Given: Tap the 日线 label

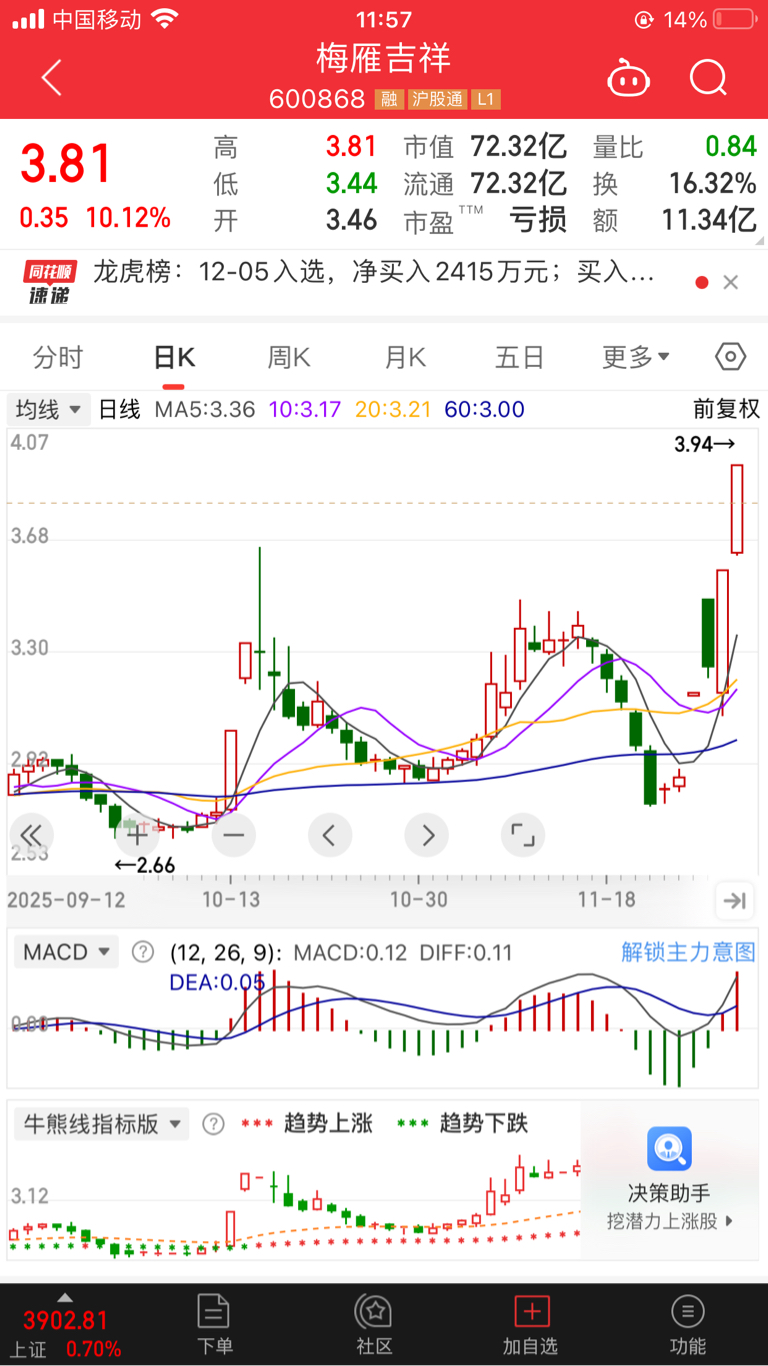Looking at the screenshot, I should tap(119, 409).
